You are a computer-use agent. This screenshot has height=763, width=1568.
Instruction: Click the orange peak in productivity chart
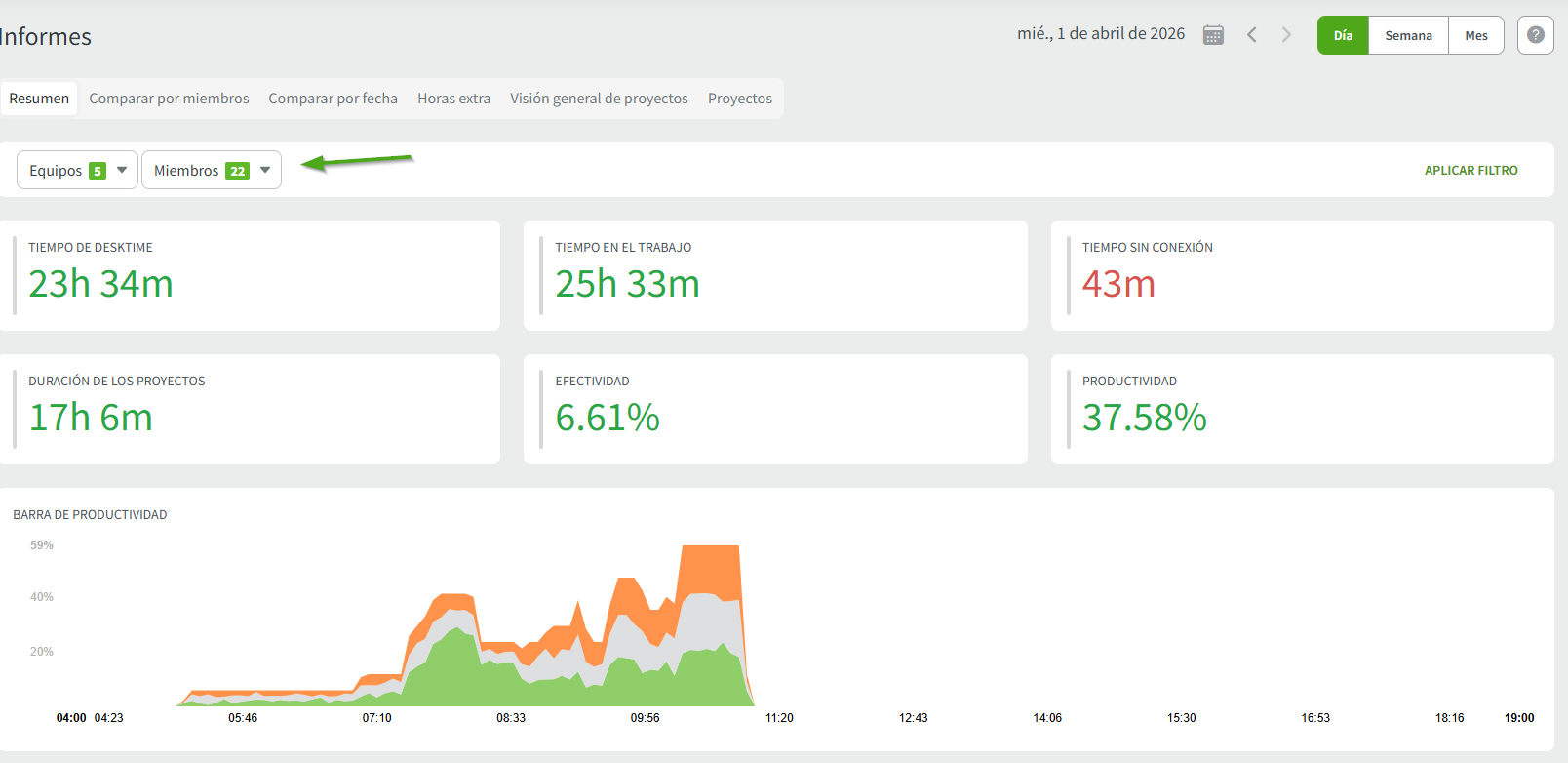pyautogui.click(x=710, y=566)
